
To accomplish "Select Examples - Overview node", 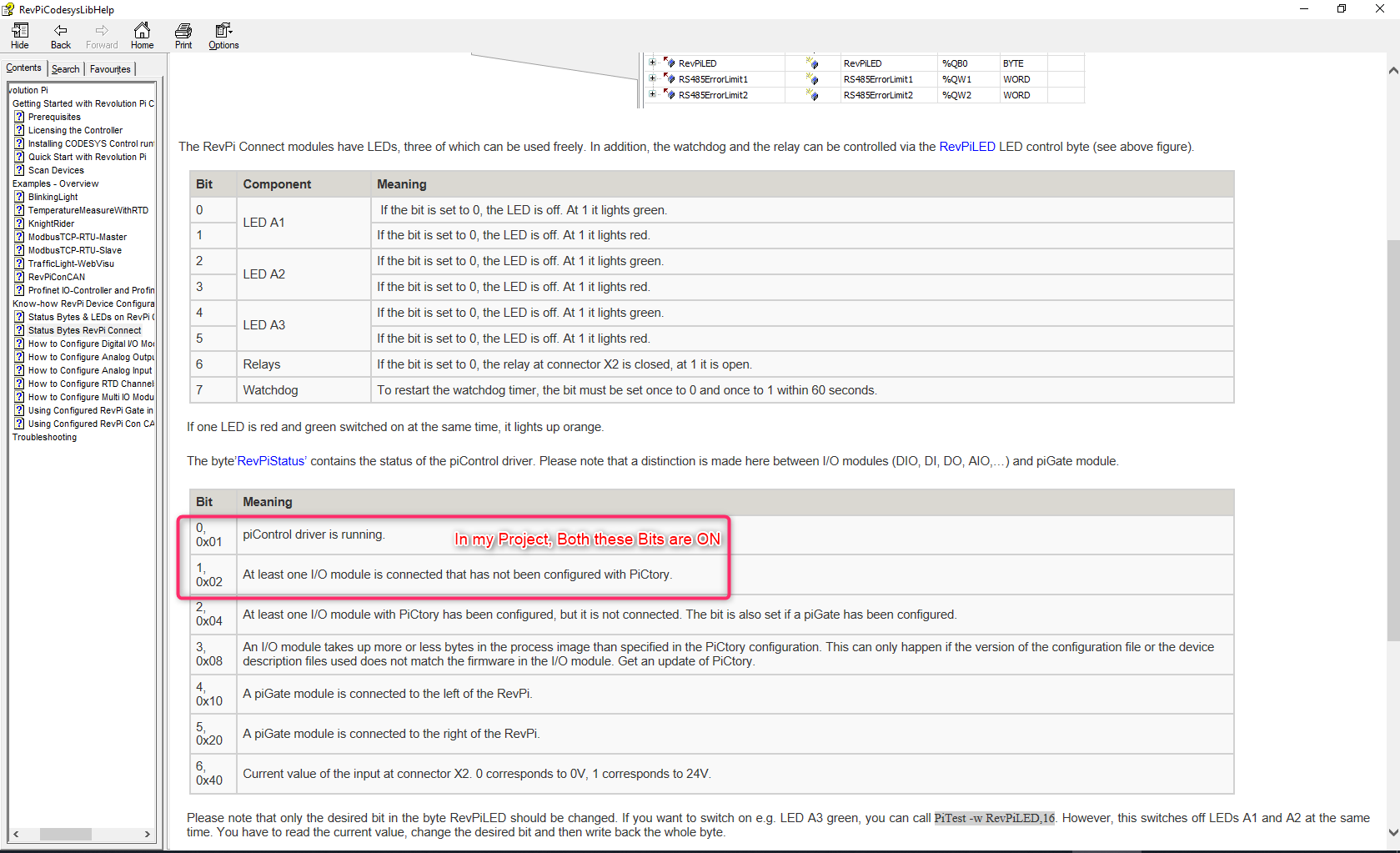I will coord(55,183).
